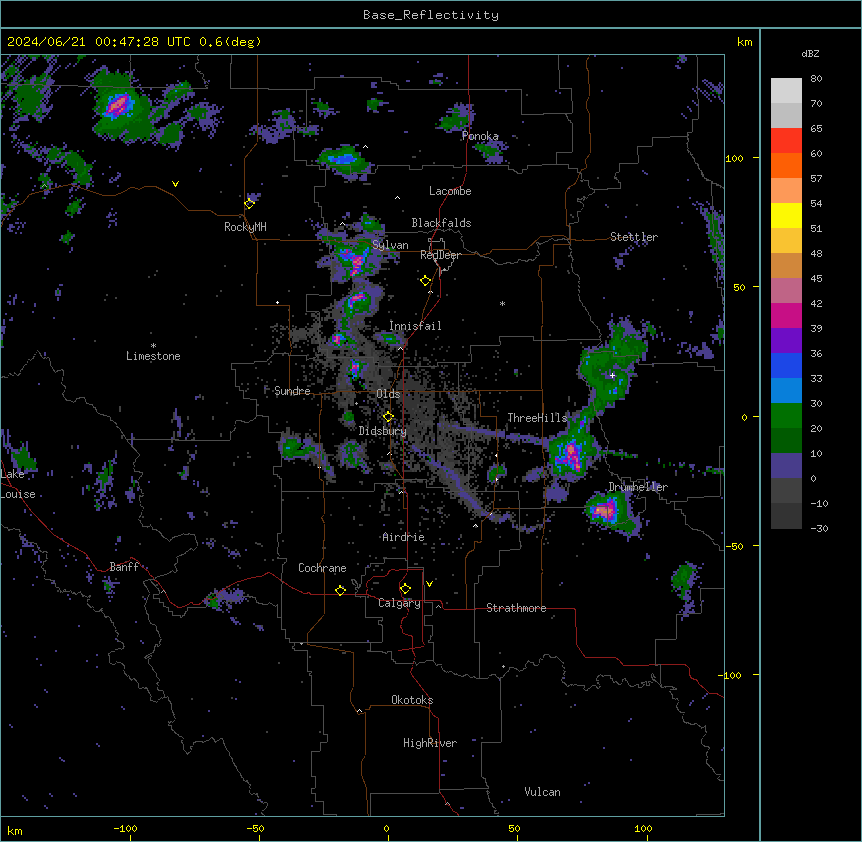Click the Vulcan label

coord(543,792)
